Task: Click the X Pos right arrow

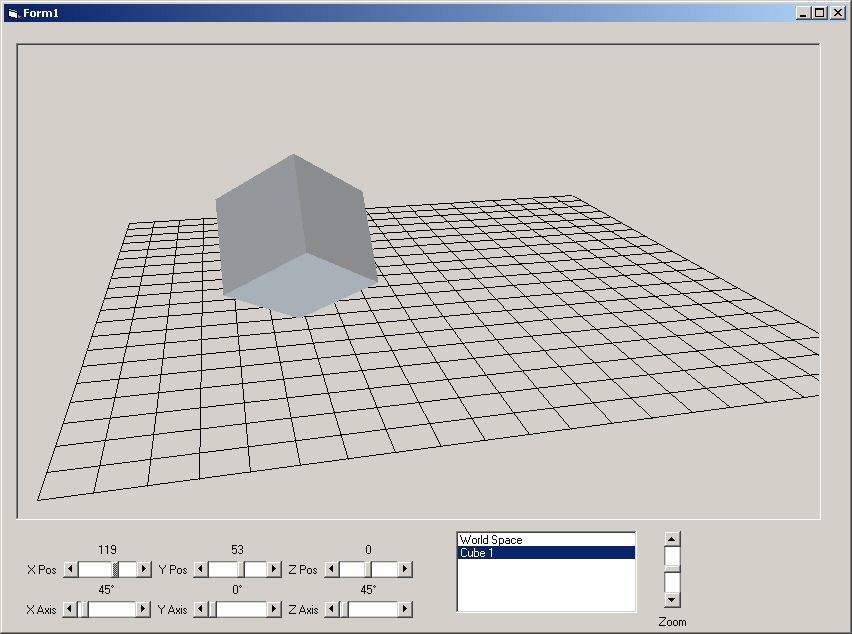Action: click(x=144, y=569)
